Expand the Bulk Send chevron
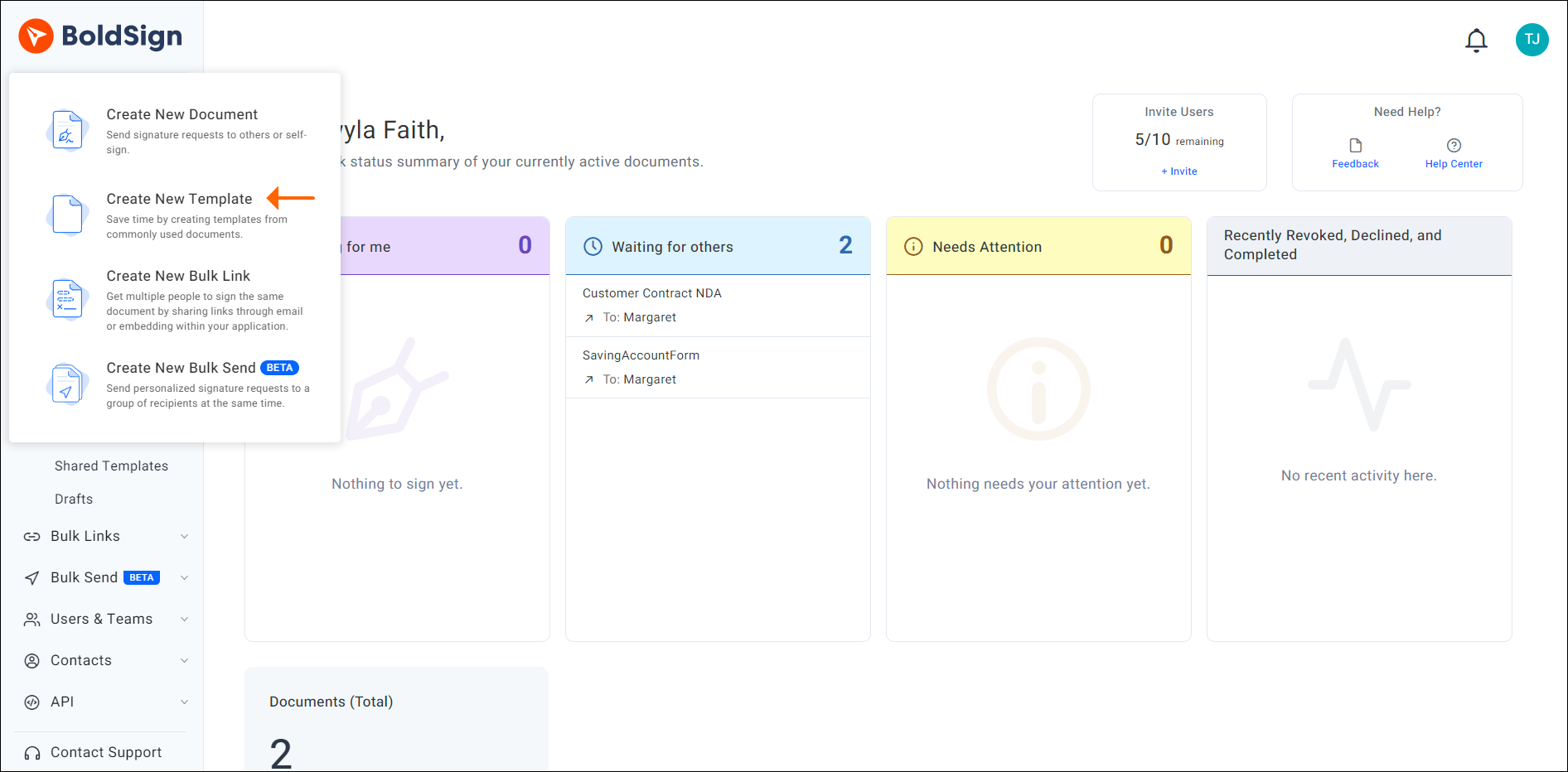The width and height of the screenshot is (1568, 772). tap(184, 578)
